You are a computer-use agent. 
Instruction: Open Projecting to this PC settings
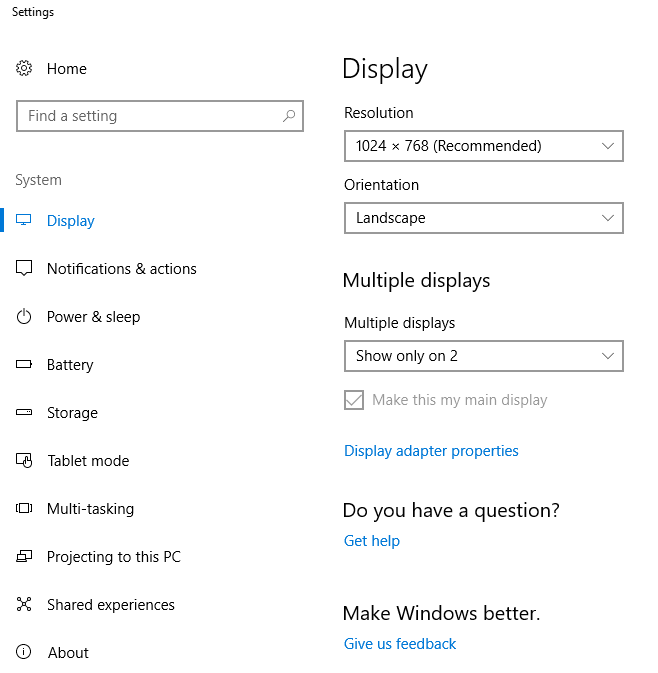click(113, 557)
